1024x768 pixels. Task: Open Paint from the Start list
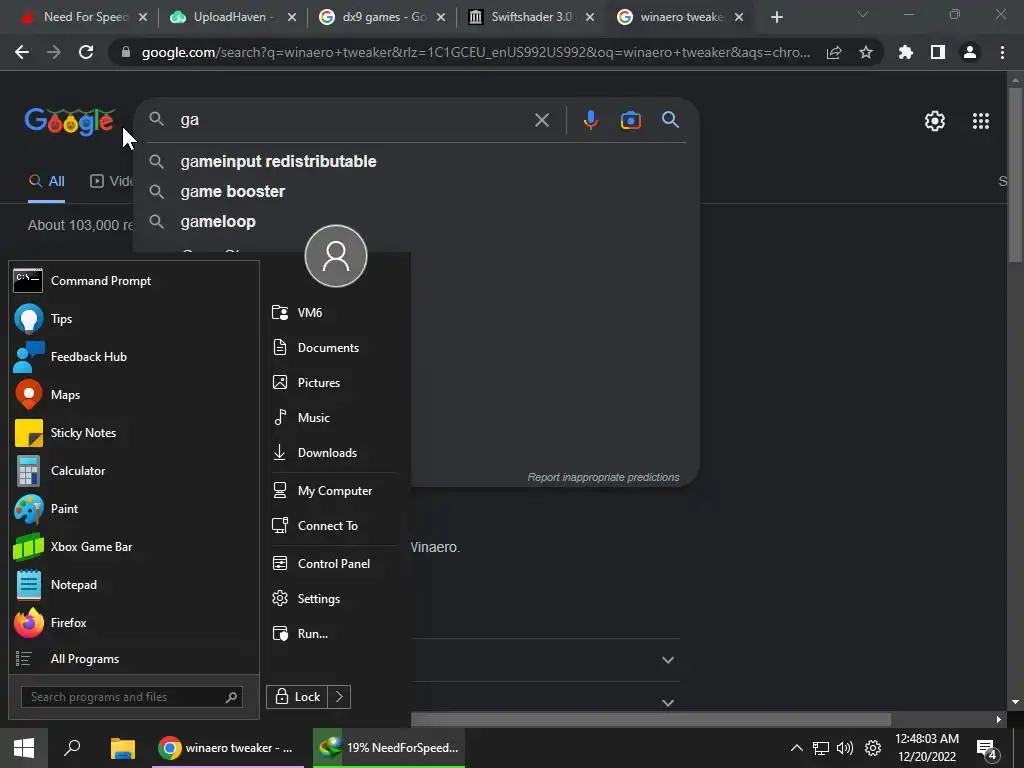134,509
